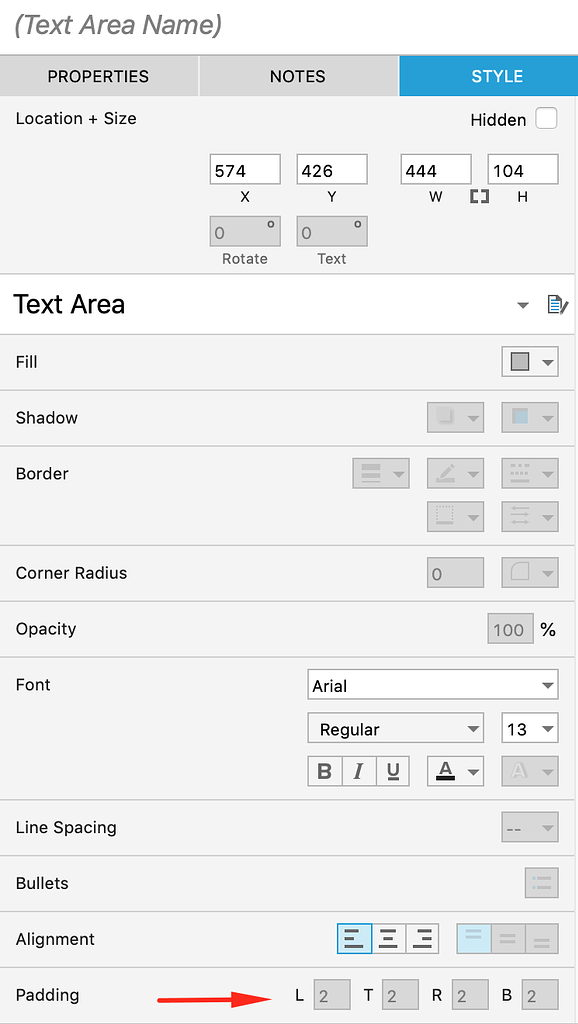Viewport: 578px width, 1024px height.
Task: Click the aspect ratio lock icon
Action: coord(479,196)
